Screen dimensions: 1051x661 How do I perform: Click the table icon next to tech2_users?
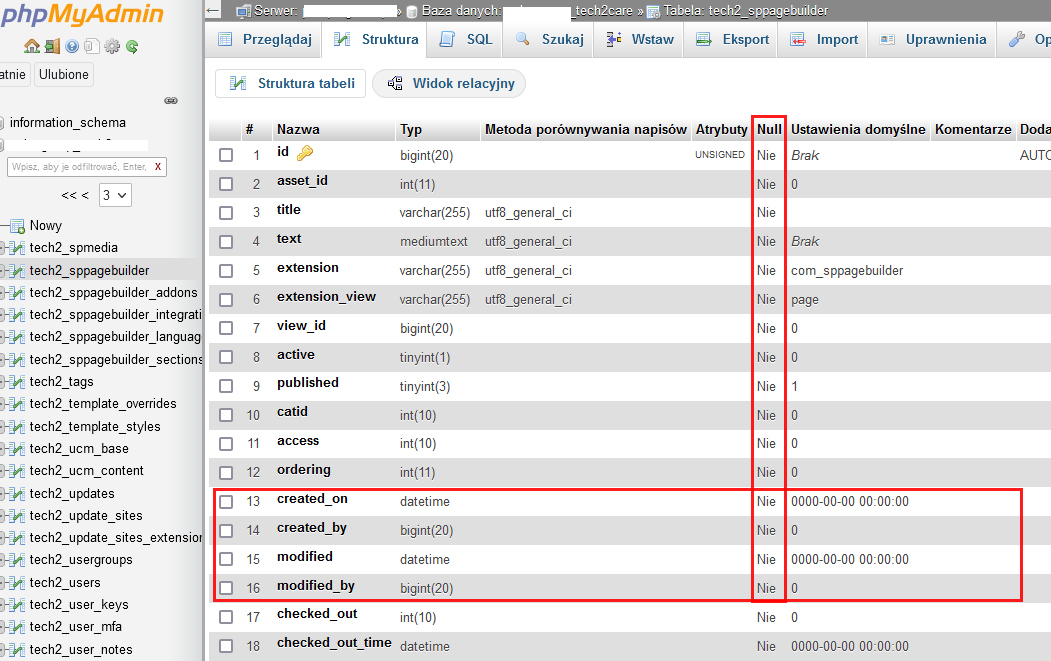18,583
